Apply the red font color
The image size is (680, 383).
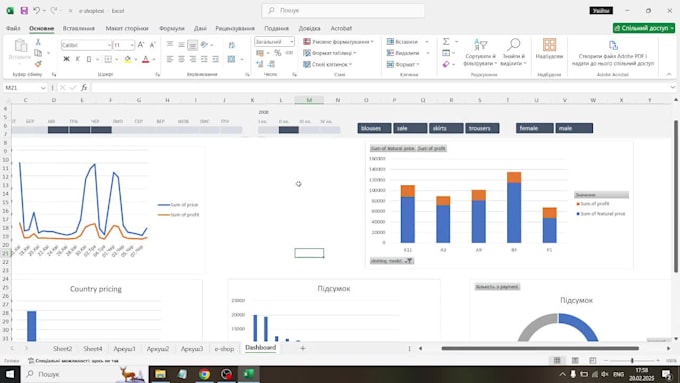coord(146,59)
